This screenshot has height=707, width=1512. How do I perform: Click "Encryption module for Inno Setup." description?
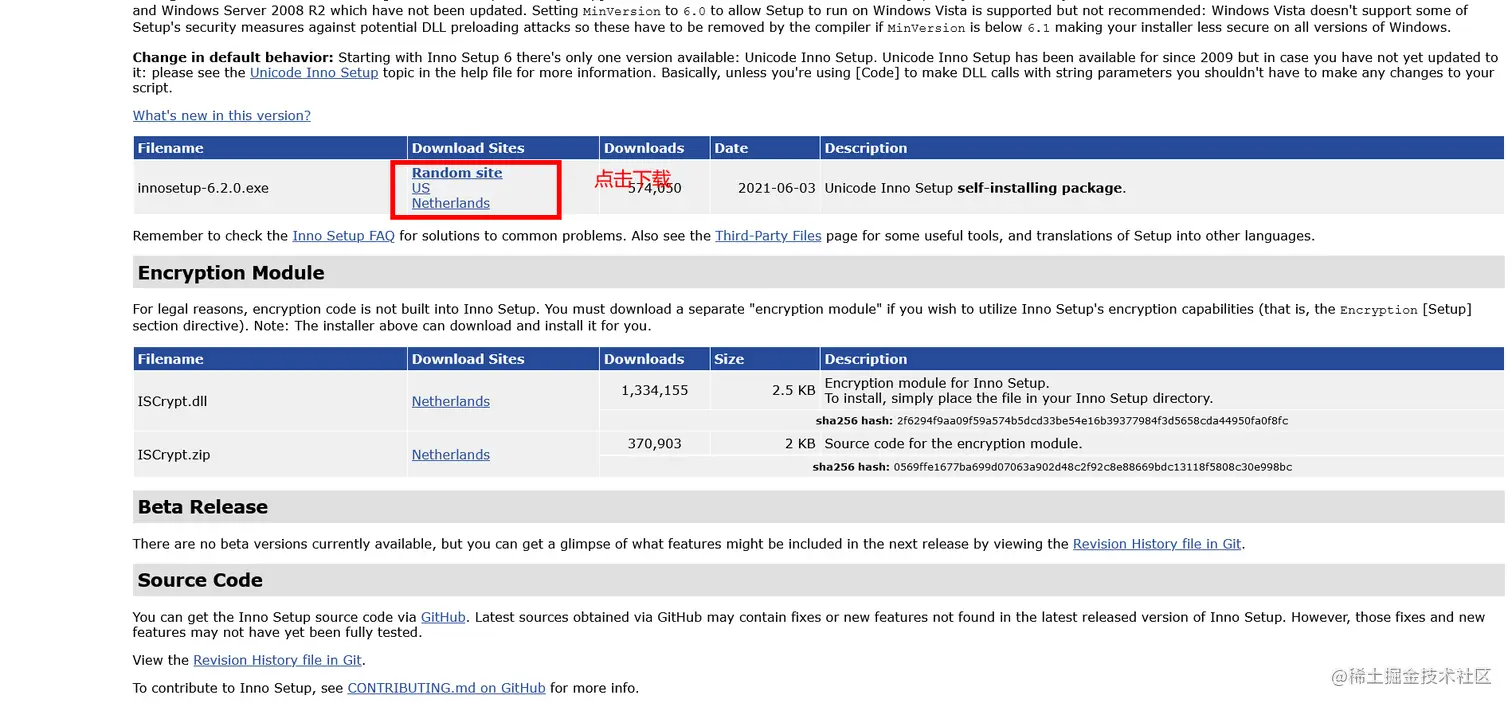pyautogui.click(x=937, y=383)
